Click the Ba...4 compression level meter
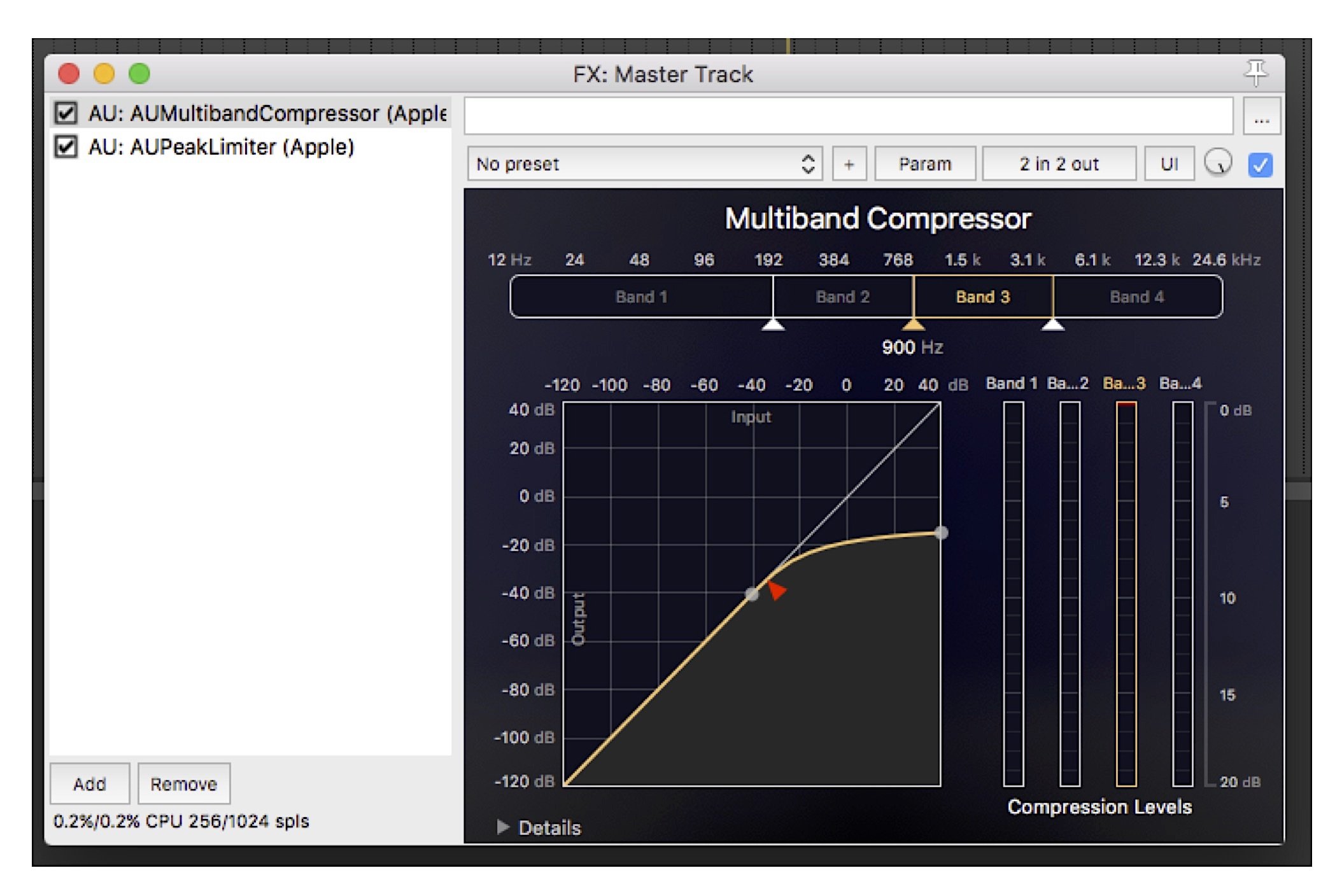1342x896 pixels. 1182,594
